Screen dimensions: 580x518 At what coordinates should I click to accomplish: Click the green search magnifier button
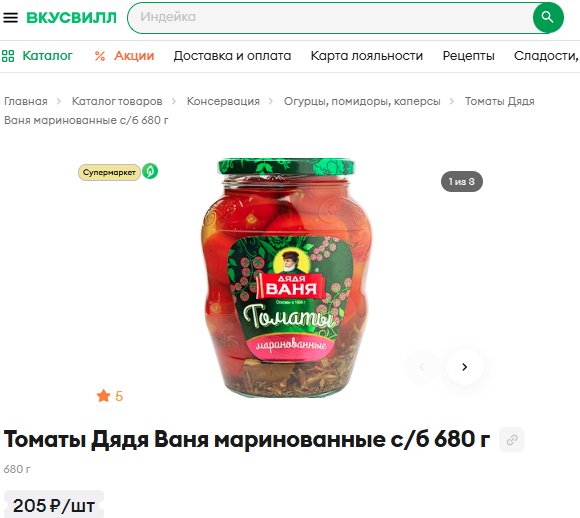click(x=548, y=17)
